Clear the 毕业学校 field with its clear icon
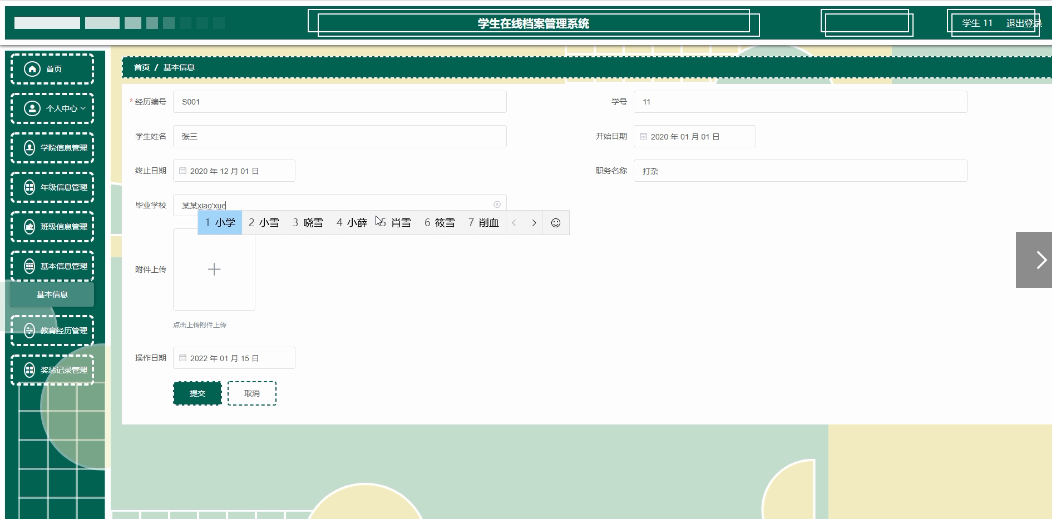Screen dimensions: 1052x519 coord(497,205)
